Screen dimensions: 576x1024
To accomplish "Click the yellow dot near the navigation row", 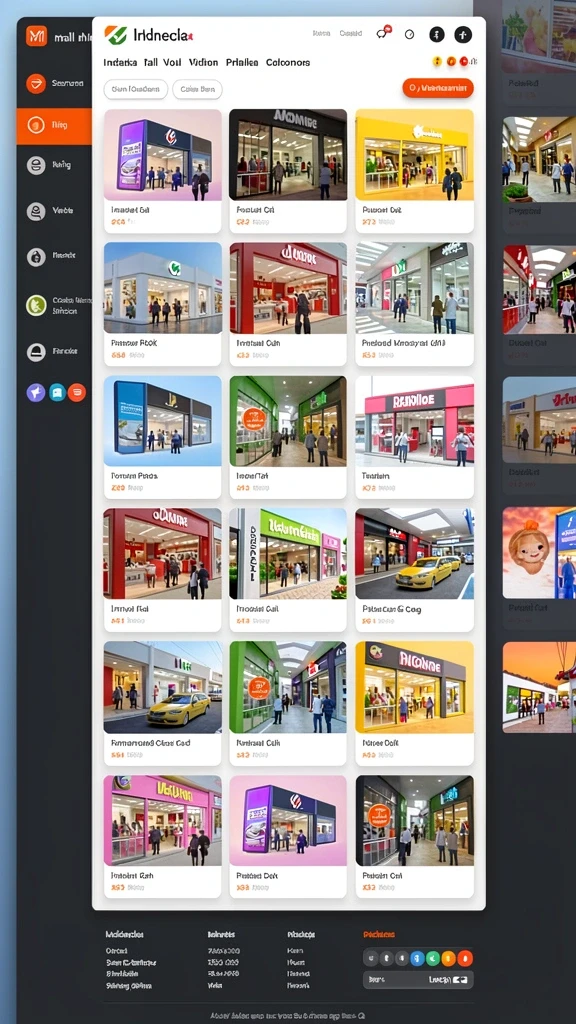I will click(437, 61).
